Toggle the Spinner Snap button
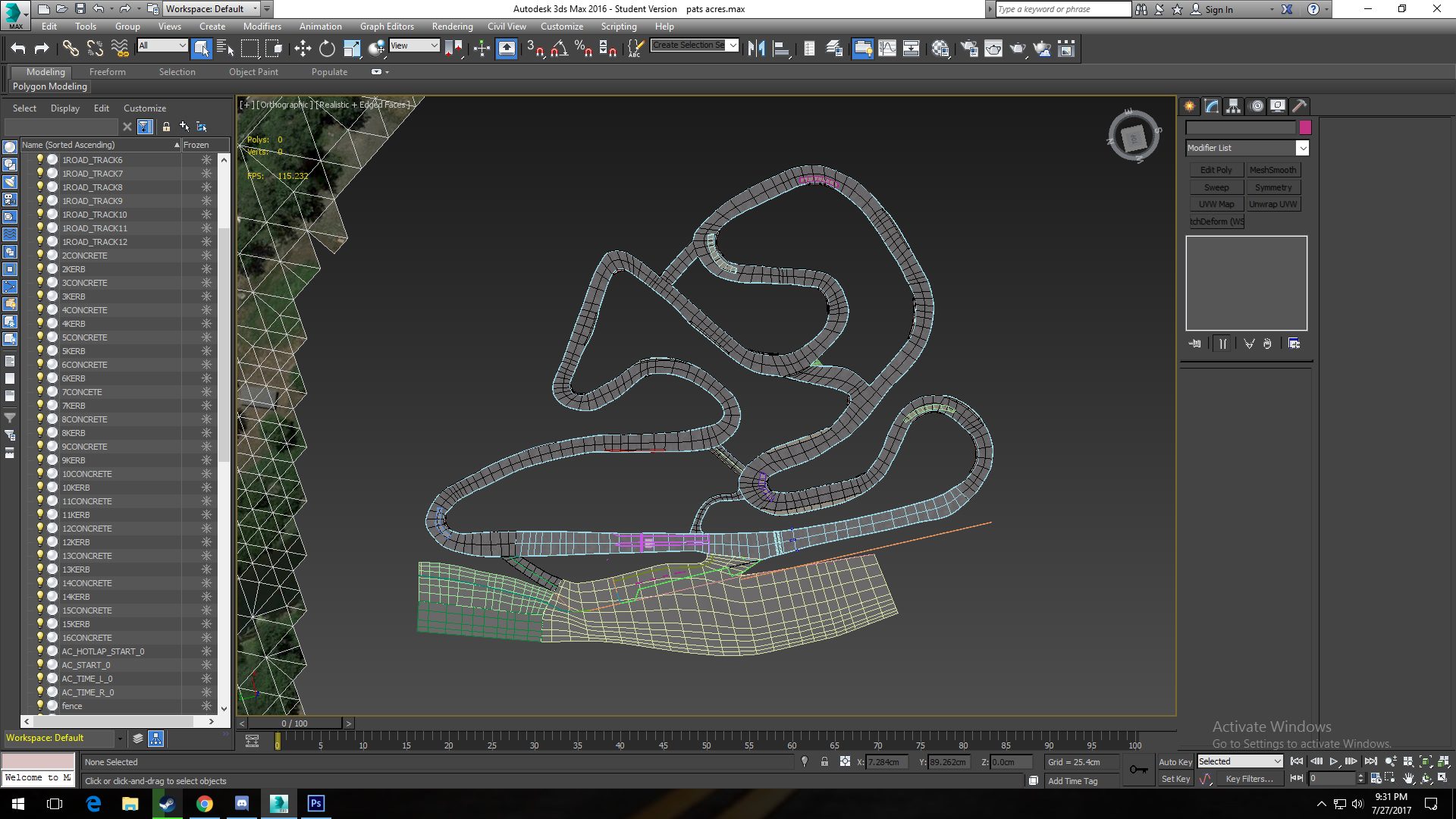Screen dimensions: 1456x819 click(608, 49)
